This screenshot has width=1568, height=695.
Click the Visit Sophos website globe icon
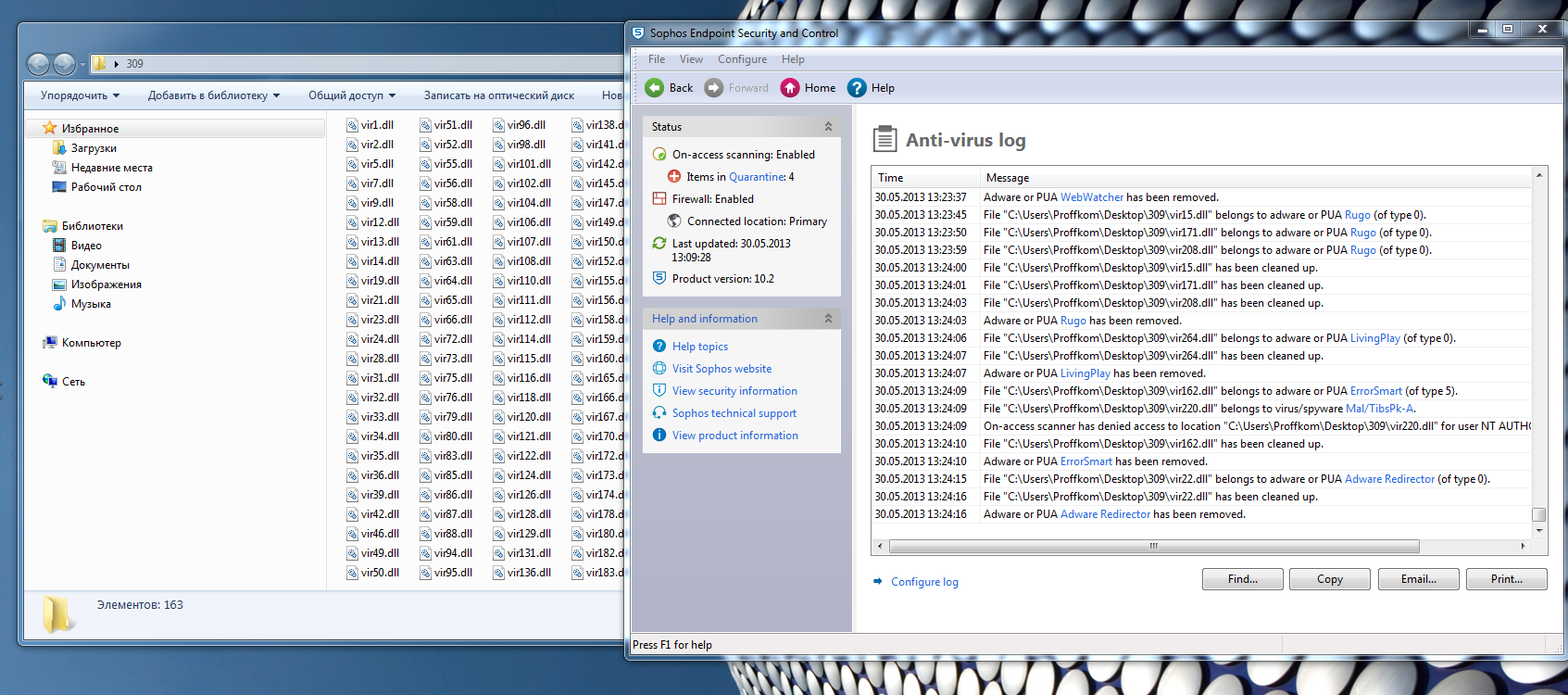(x=659, y=368)
